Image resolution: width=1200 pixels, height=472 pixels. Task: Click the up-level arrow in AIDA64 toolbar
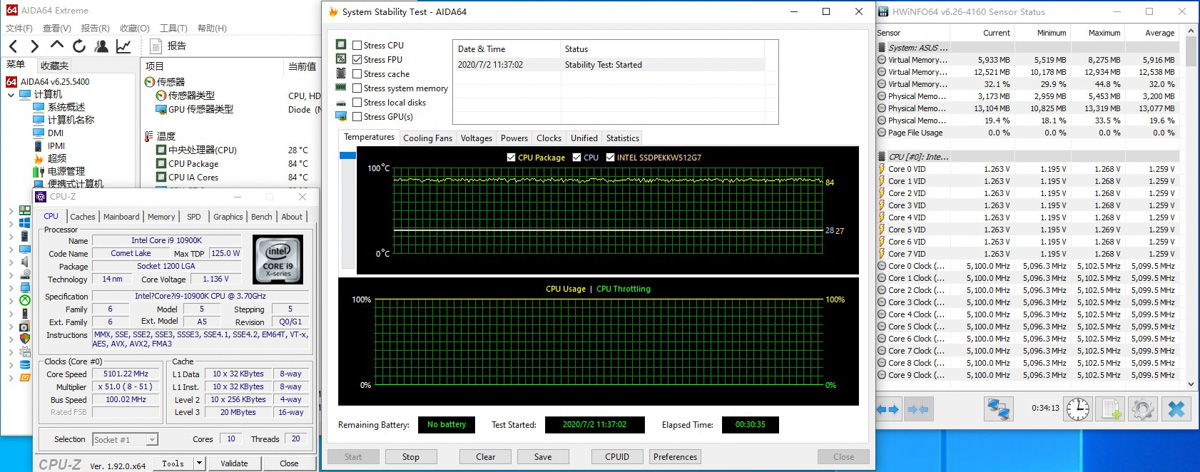[57, 46]
